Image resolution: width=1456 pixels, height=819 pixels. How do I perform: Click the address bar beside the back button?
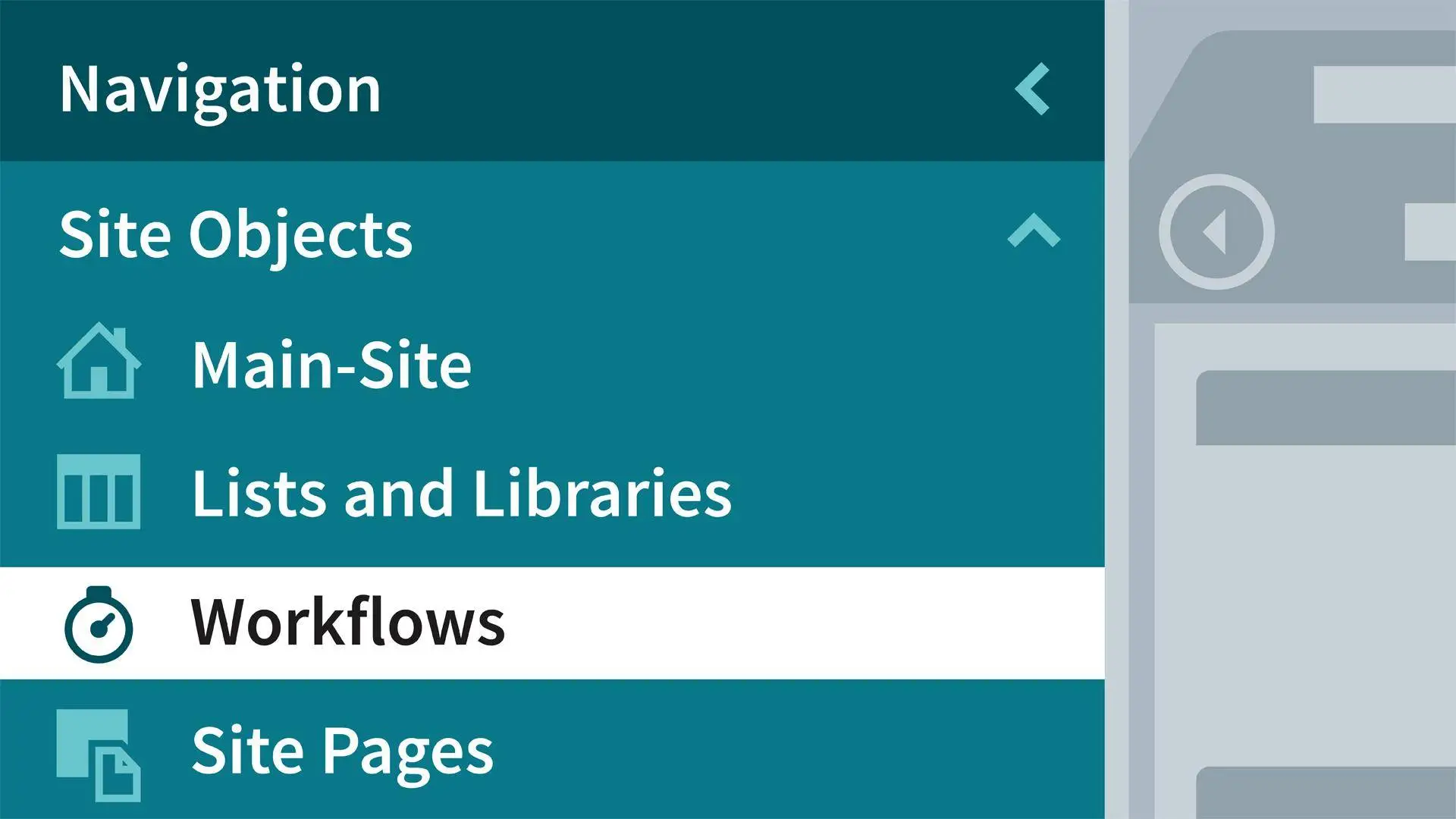(x=1430, y=232)
